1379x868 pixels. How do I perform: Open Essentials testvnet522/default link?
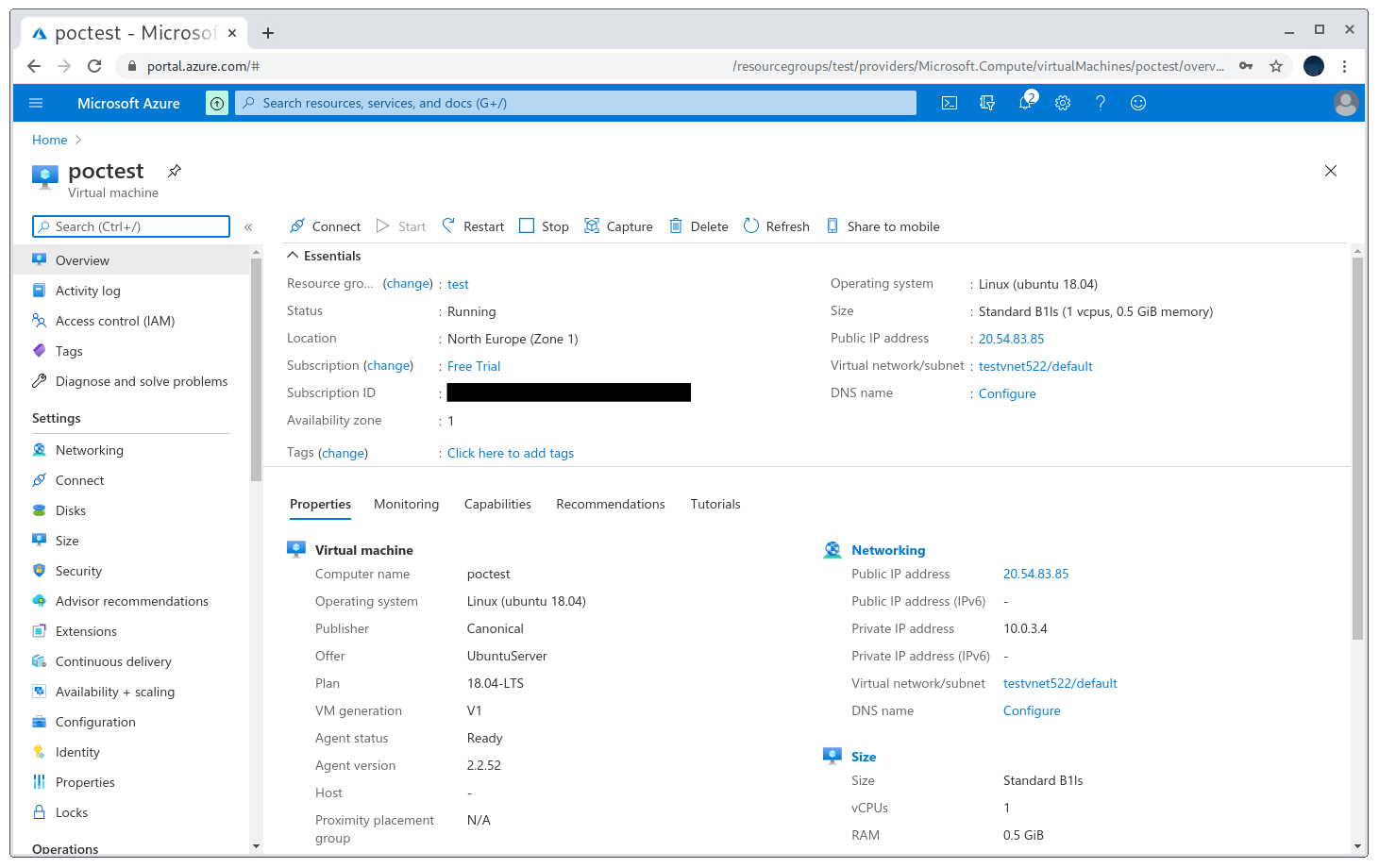(x=1035, y=366)
